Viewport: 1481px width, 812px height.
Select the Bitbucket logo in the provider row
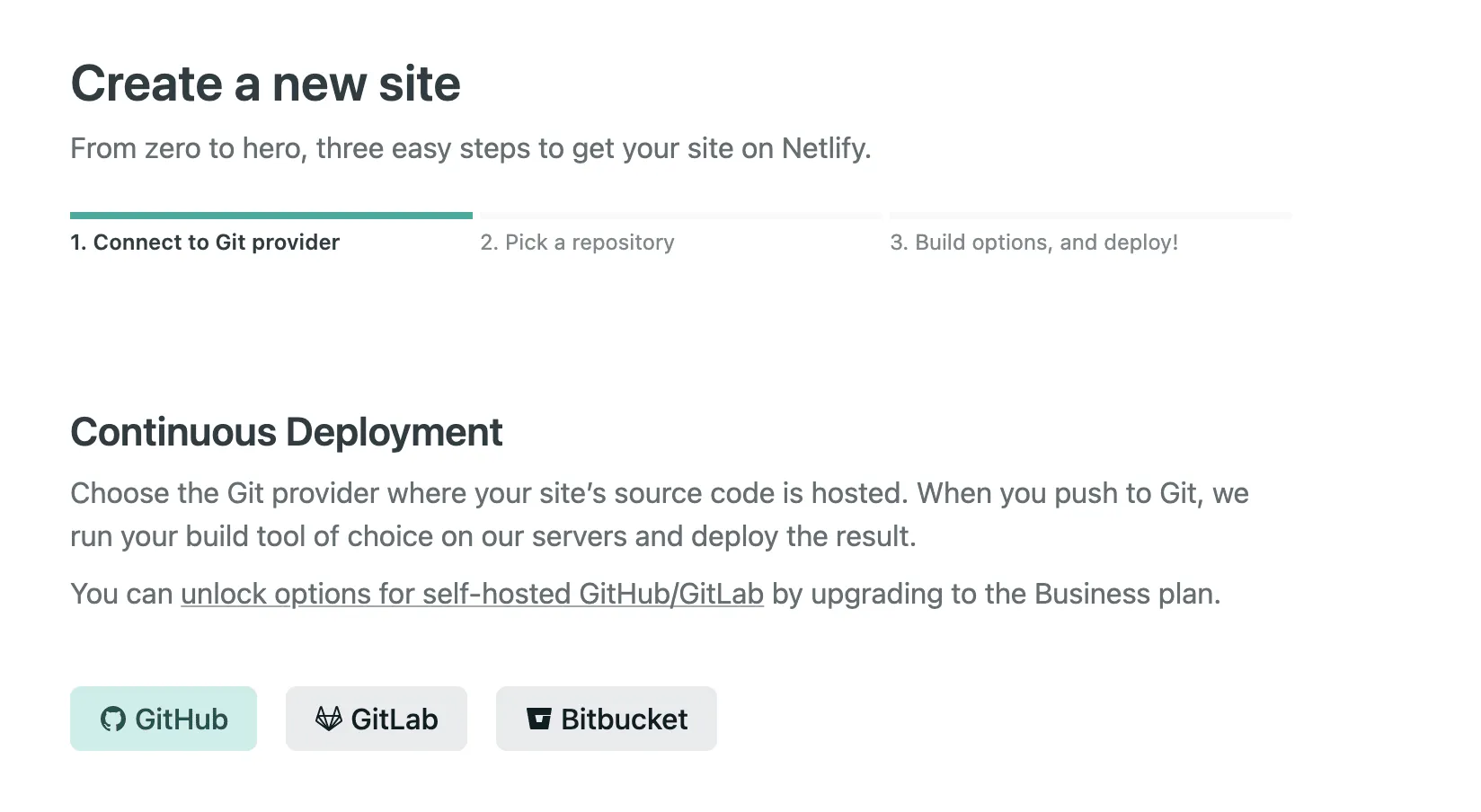coord(539,719)
